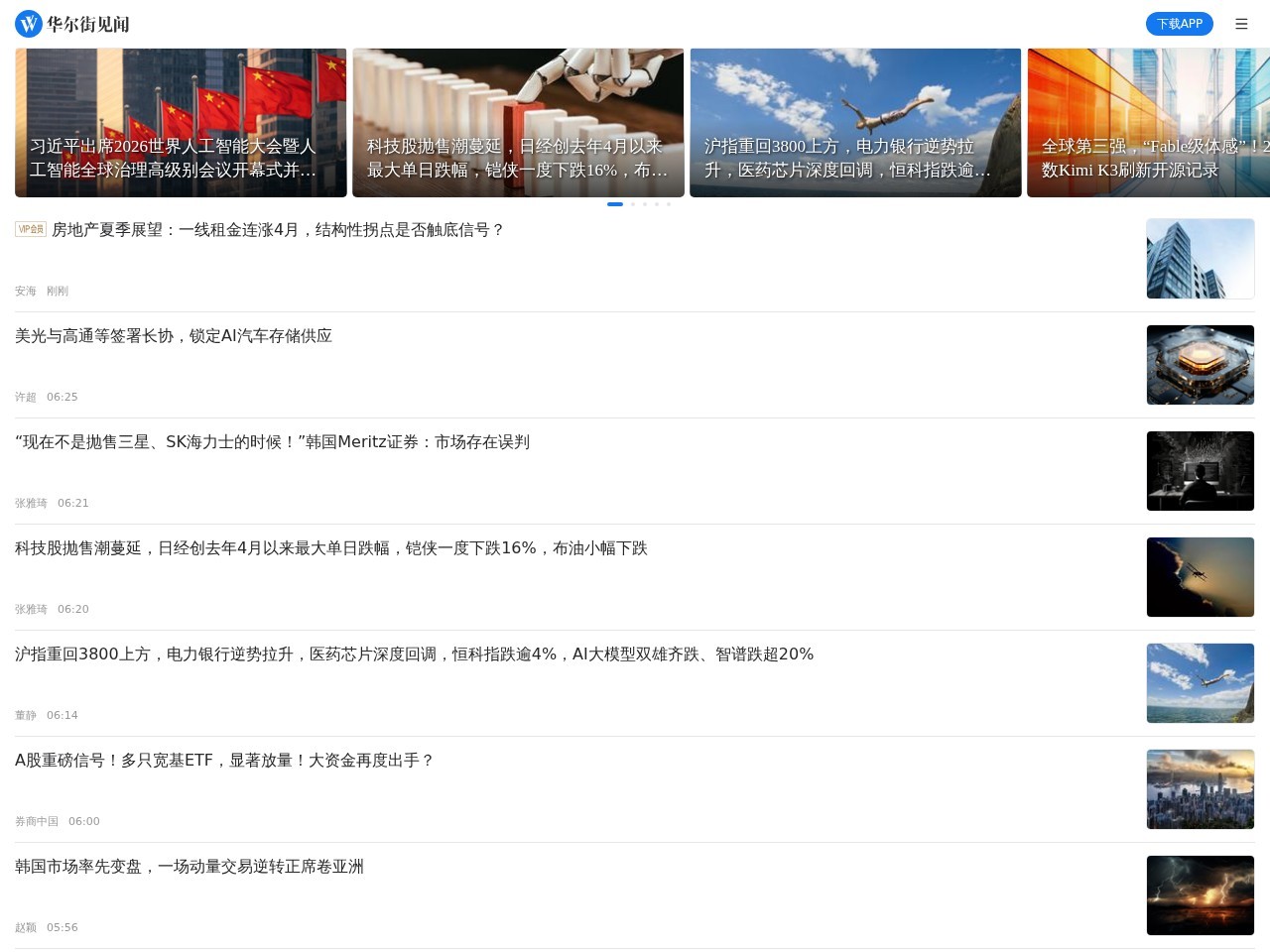This screenshot has height=952, width=1270.
Task: Click the 06:25 timestamp
Action: point(63,397)
